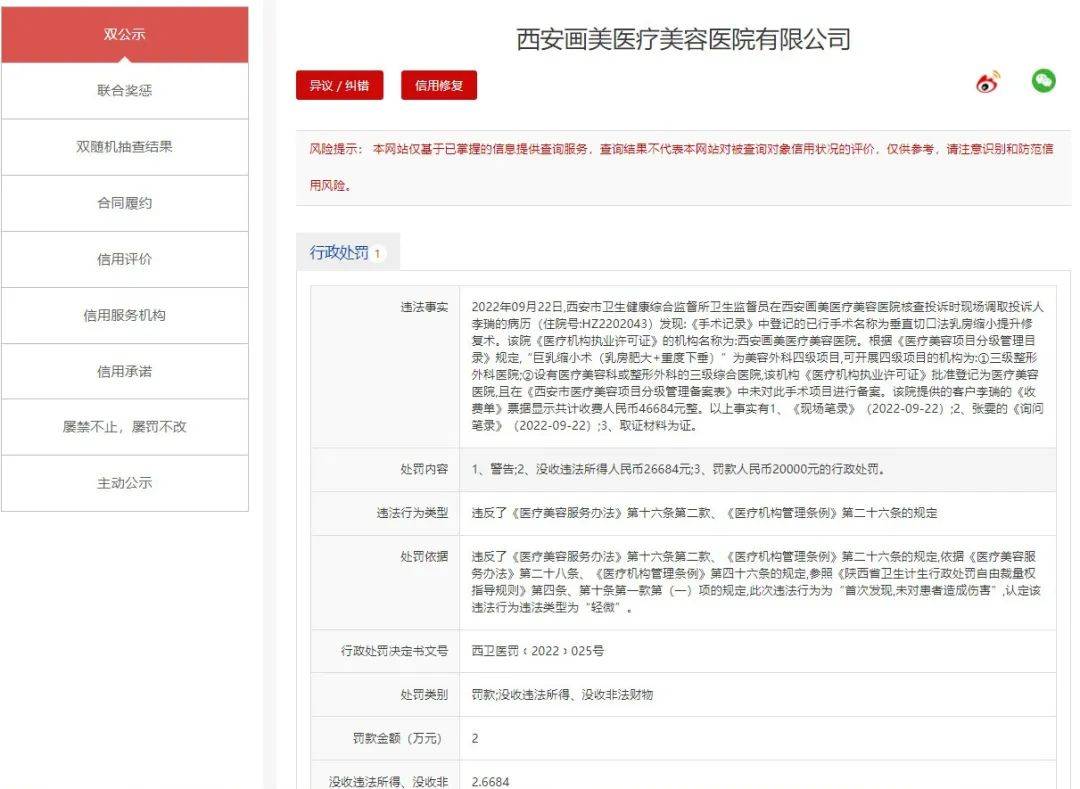The width and height of the screenshot is (1080, 789).
Task: Select 主动公示 in the sidebar
Action: [126, 483]
